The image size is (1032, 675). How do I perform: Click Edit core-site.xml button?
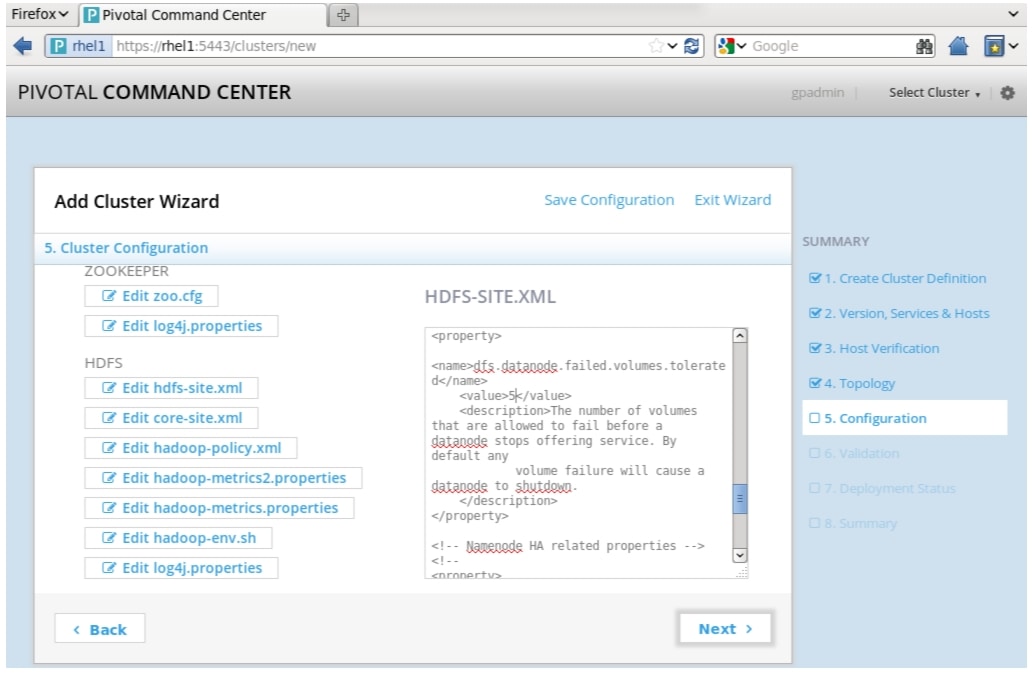click(x=171, y=418)
